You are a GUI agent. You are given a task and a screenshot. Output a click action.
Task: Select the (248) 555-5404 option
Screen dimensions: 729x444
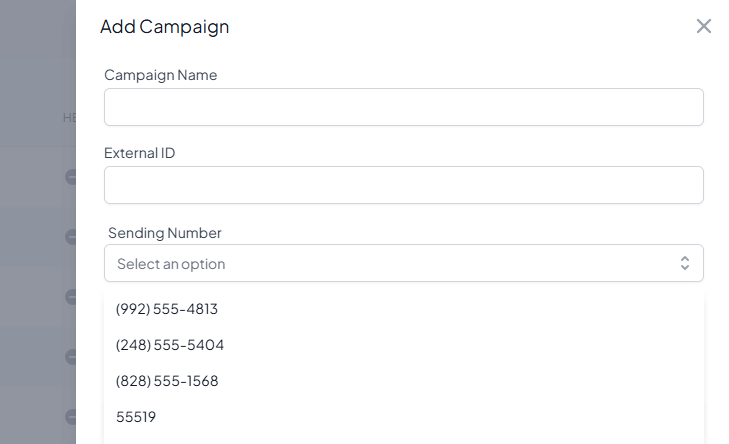pyautogui.click(x=170, y=345)
